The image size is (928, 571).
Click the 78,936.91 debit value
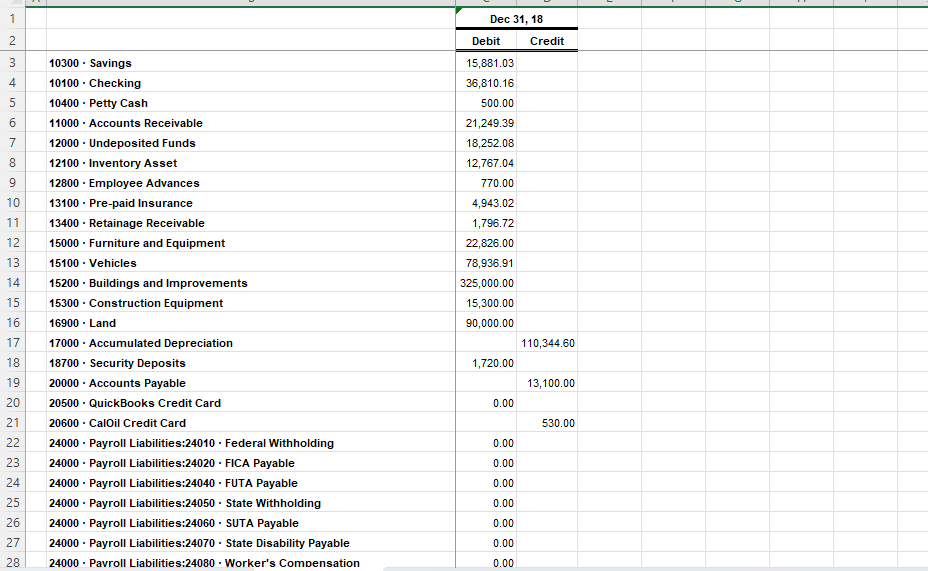click(489, 263)
